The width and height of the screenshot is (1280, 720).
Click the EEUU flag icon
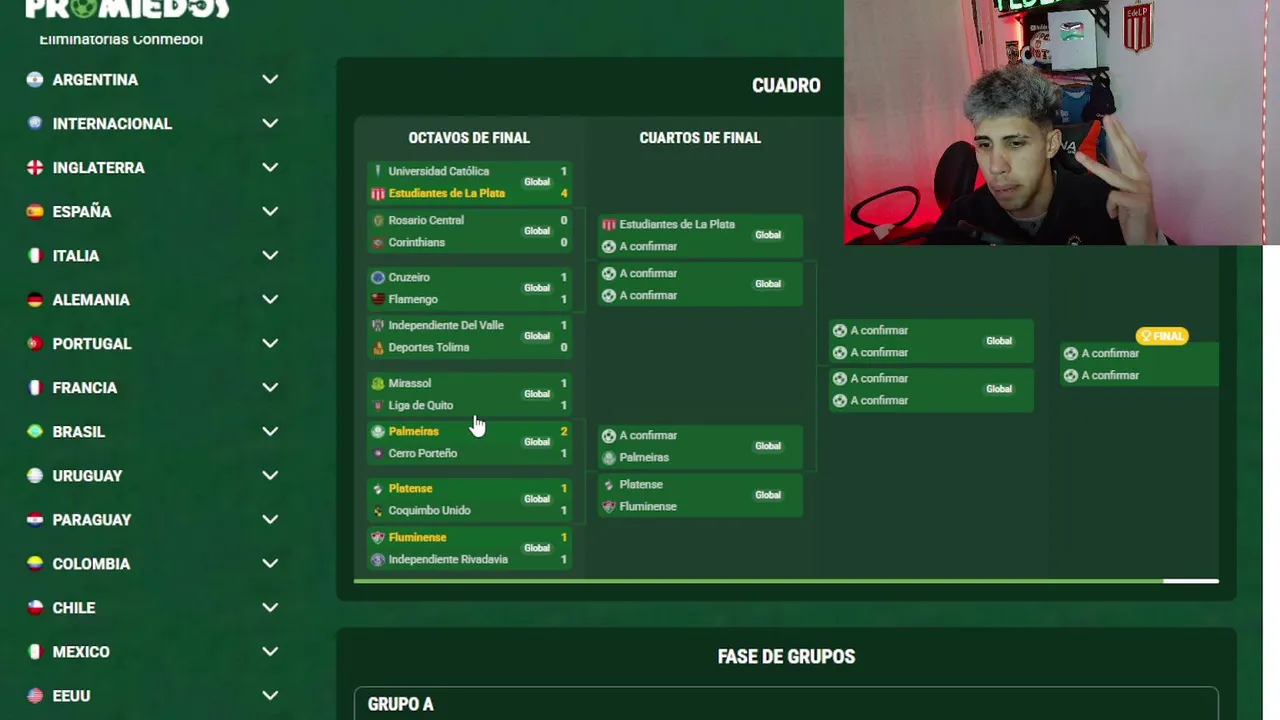click(x=35, y=696)
